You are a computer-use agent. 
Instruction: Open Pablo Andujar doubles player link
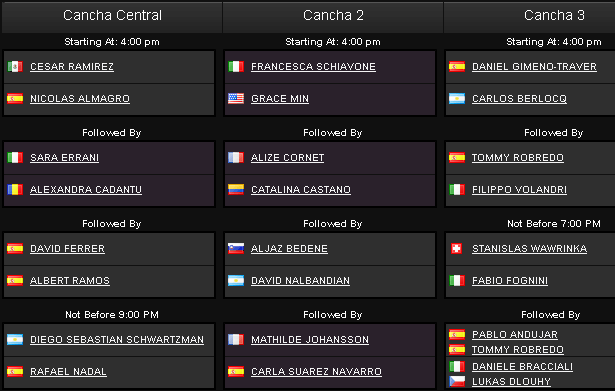click(515, 335)
